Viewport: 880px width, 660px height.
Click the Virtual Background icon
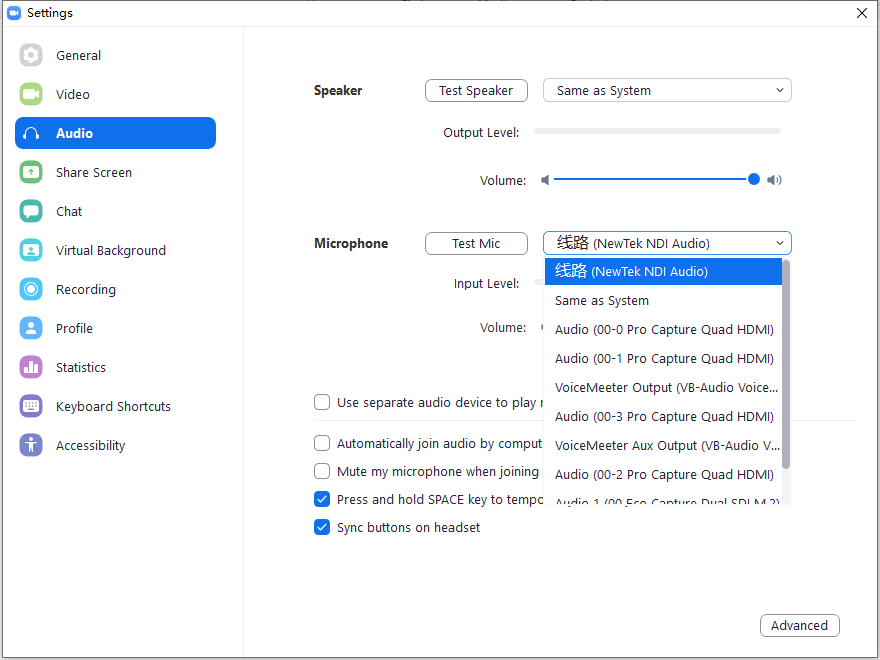[x=31, y=250]
